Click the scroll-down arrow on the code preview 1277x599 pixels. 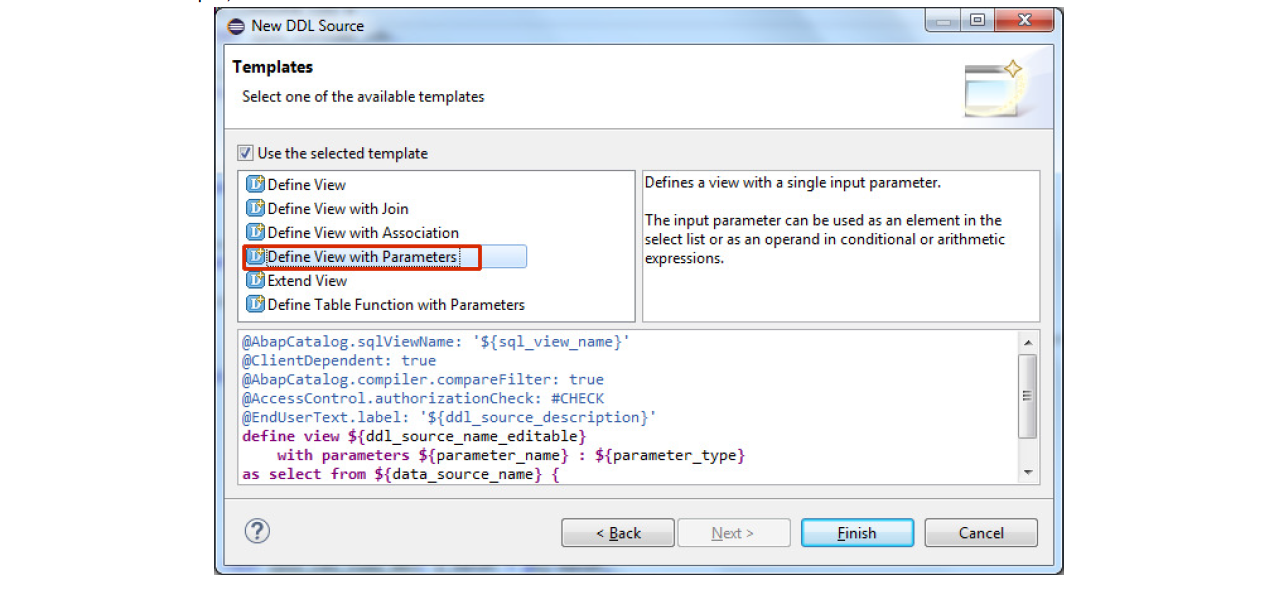point(1029,472)
